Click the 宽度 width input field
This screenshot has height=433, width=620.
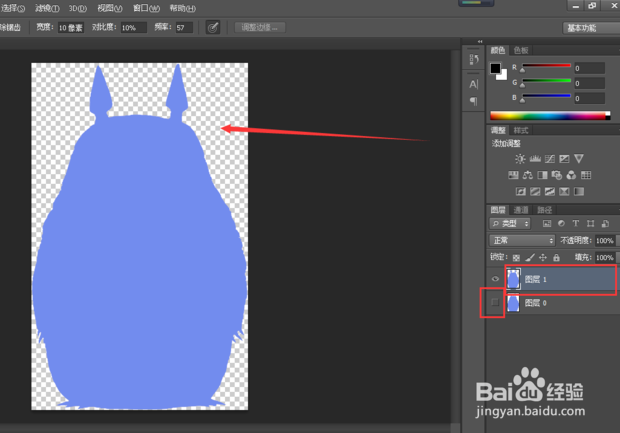(70, 28)
